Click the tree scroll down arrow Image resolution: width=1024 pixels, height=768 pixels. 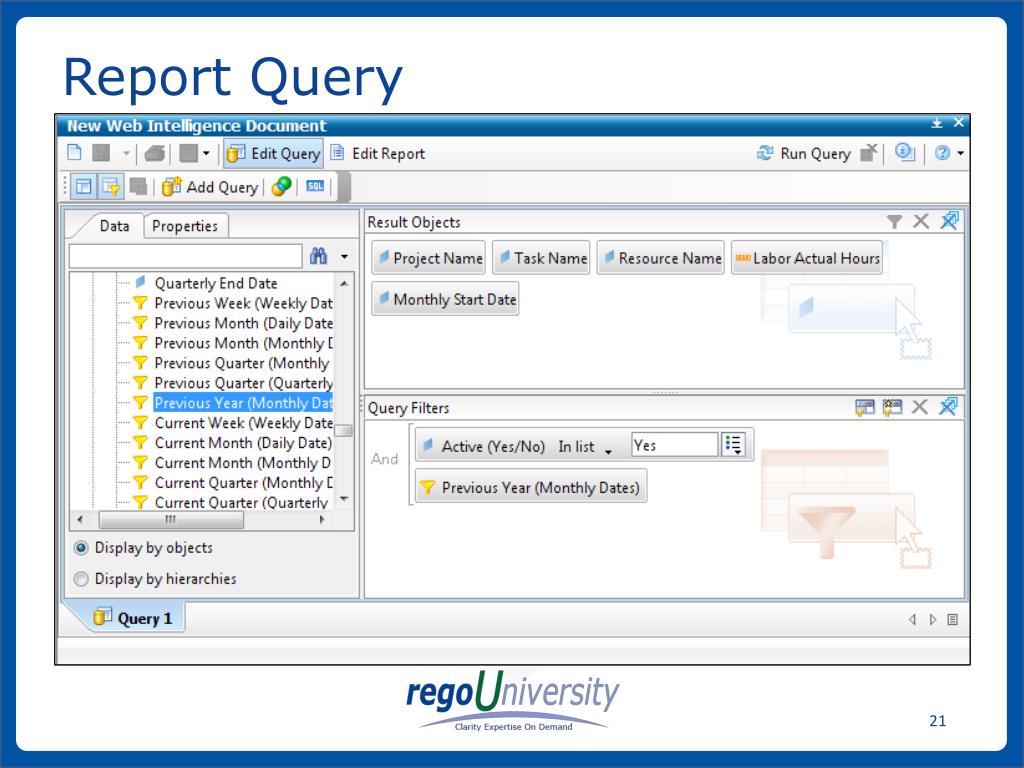pos(344,499)
